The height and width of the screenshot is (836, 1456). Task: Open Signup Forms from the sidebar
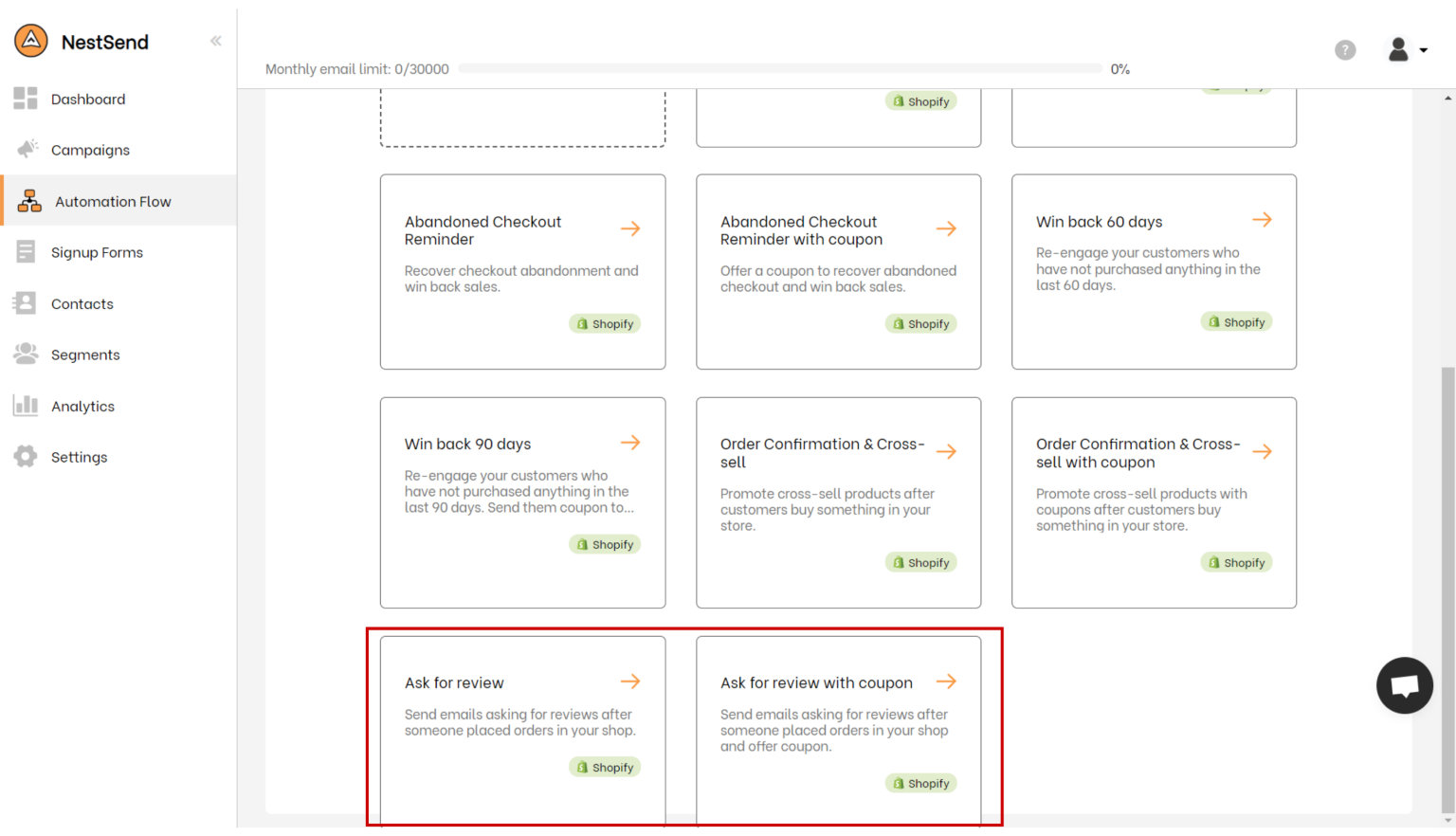tap(25, 251)
